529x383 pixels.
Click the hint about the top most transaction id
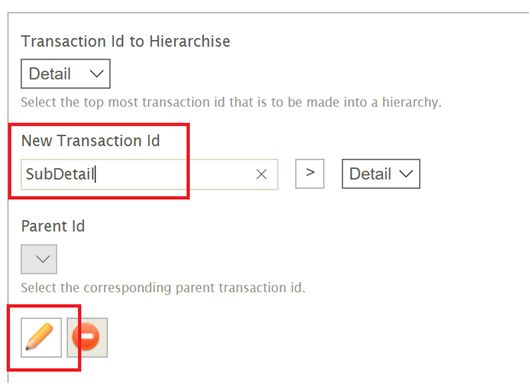click(x=231, y=102)
